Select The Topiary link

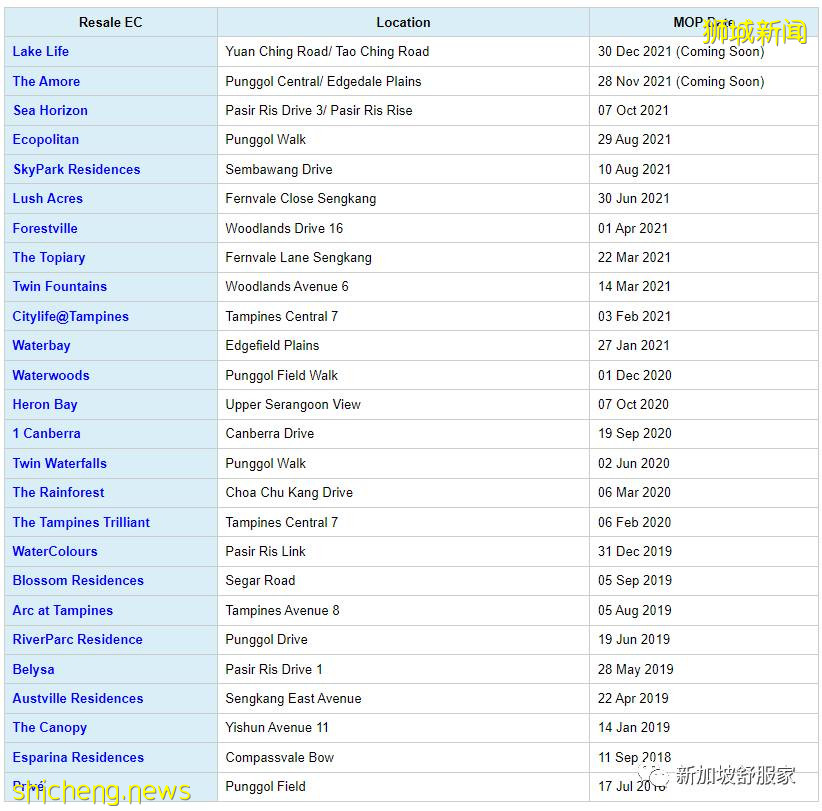(x=49, y=257)
